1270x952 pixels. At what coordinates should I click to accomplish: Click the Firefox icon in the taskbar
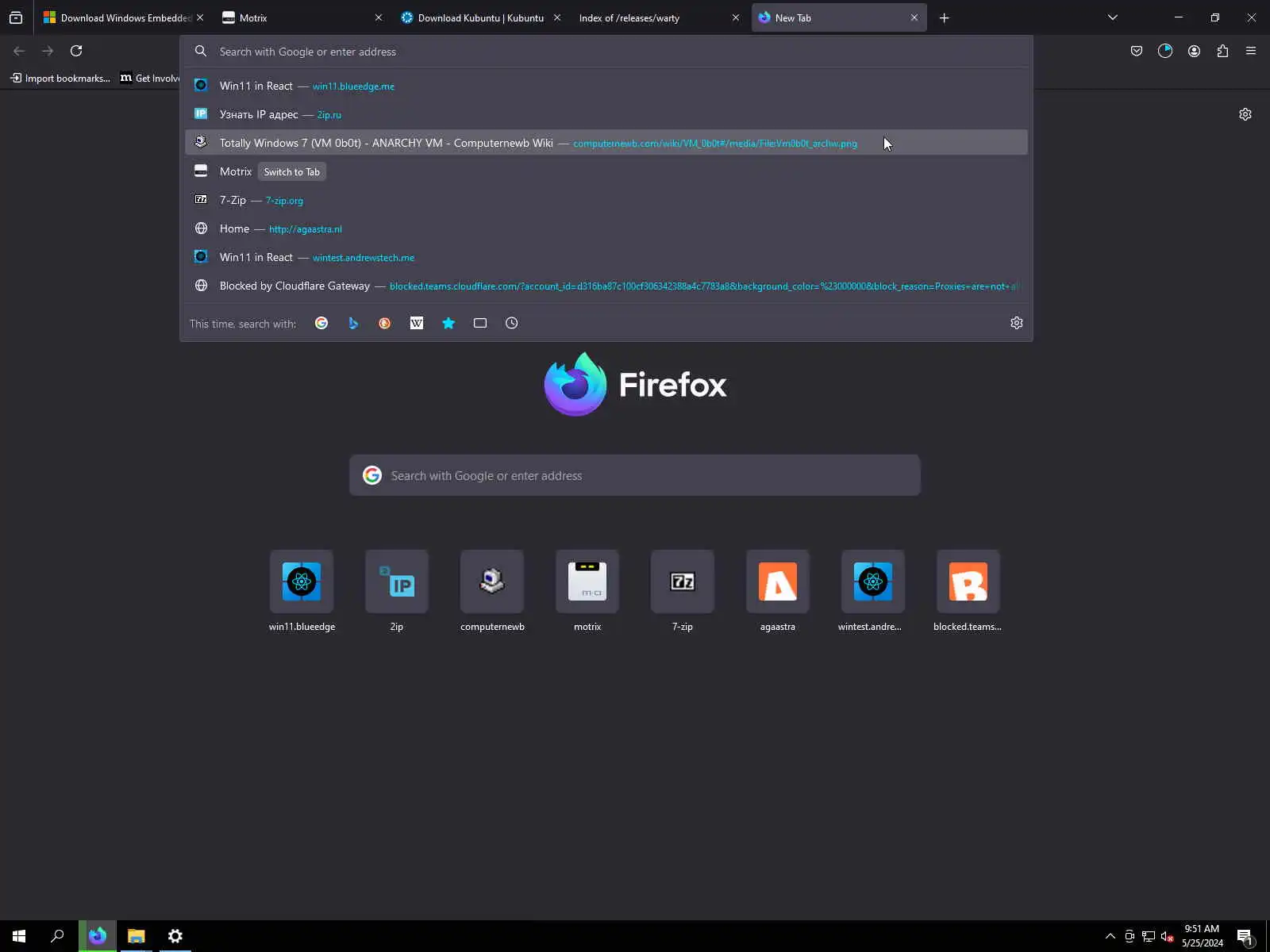pyautogui.click(x=98, y=936)
